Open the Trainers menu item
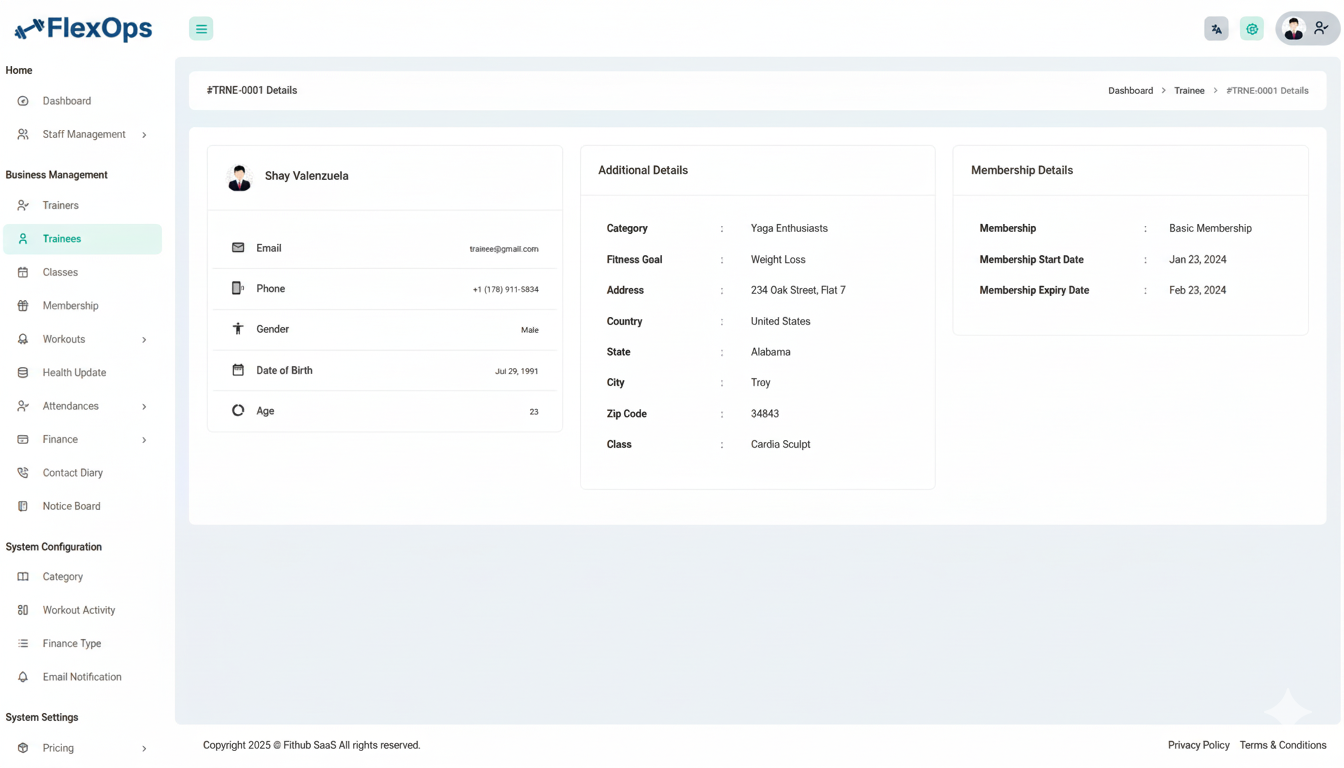 [60, 206]
